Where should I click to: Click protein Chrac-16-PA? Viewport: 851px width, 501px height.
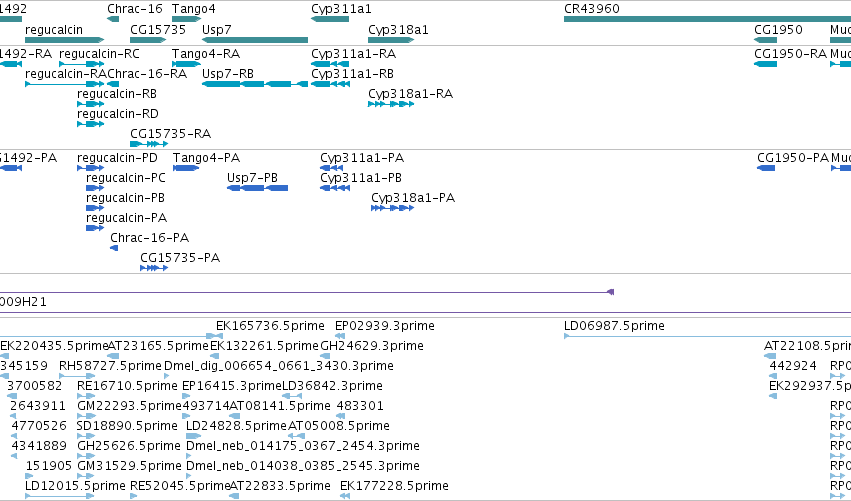[x=149, y=238]
